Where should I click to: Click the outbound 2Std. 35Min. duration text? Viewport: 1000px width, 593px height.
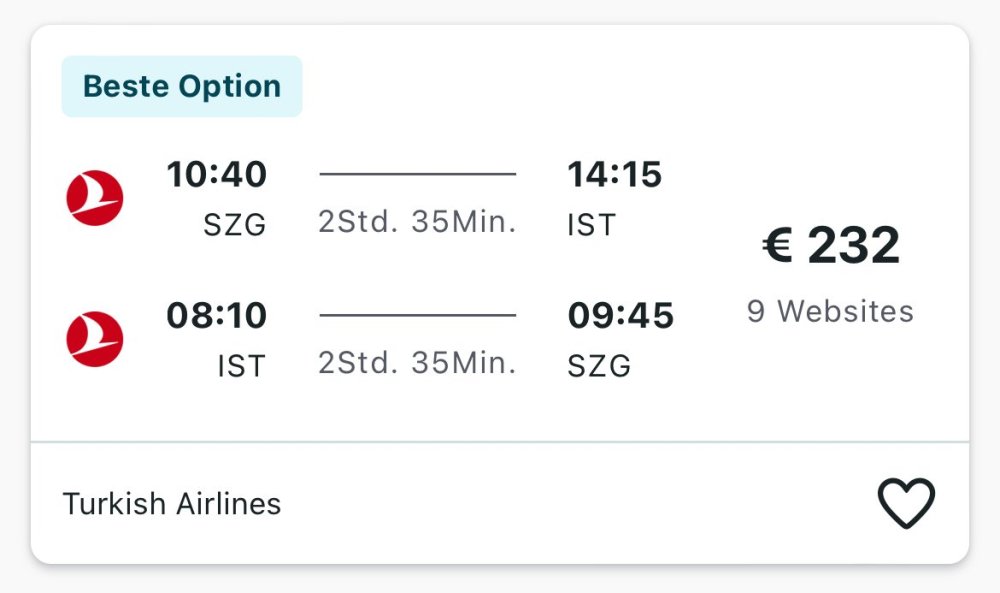[417, 222]
